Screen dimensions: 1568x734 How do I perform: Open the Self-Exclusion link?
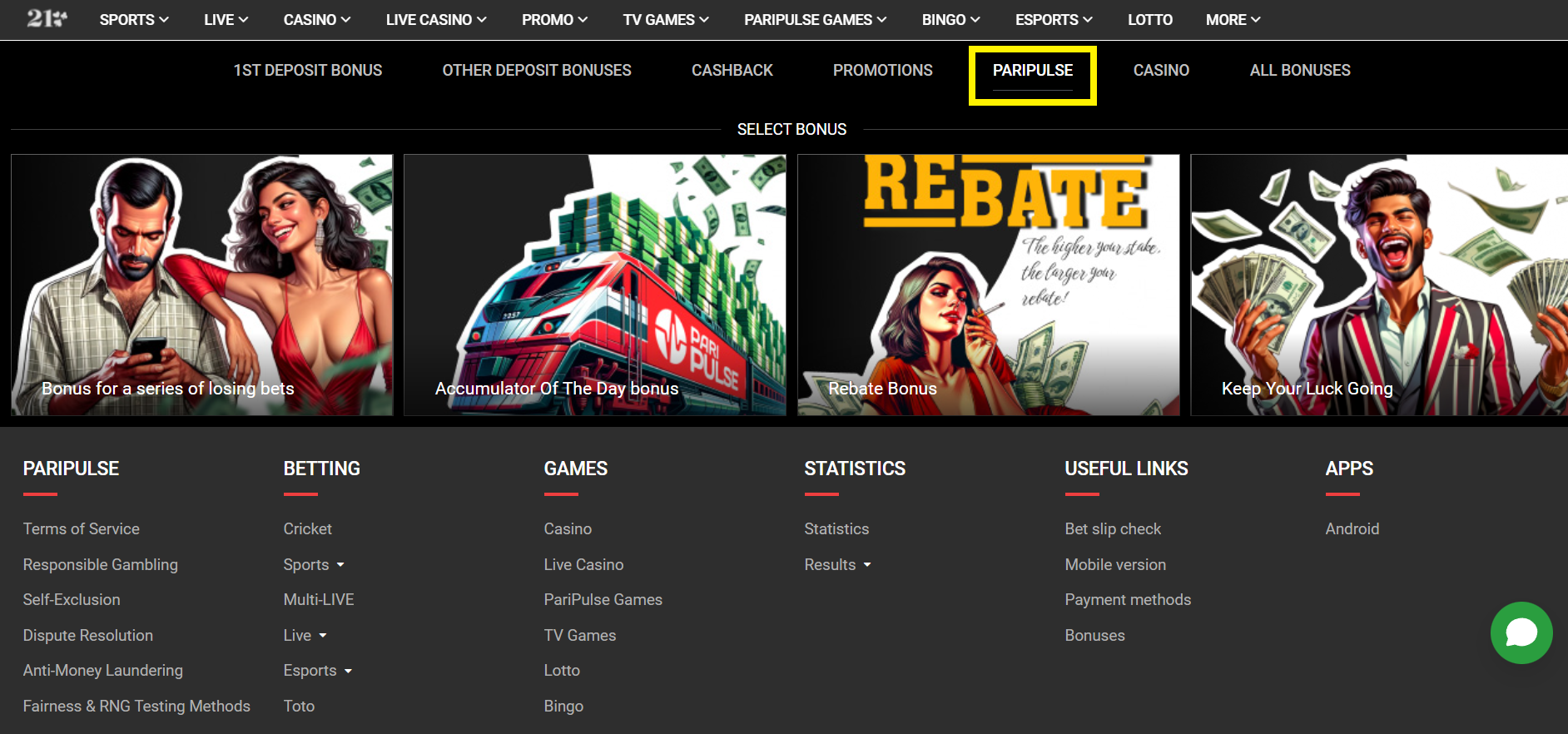(x=72, y=600)
